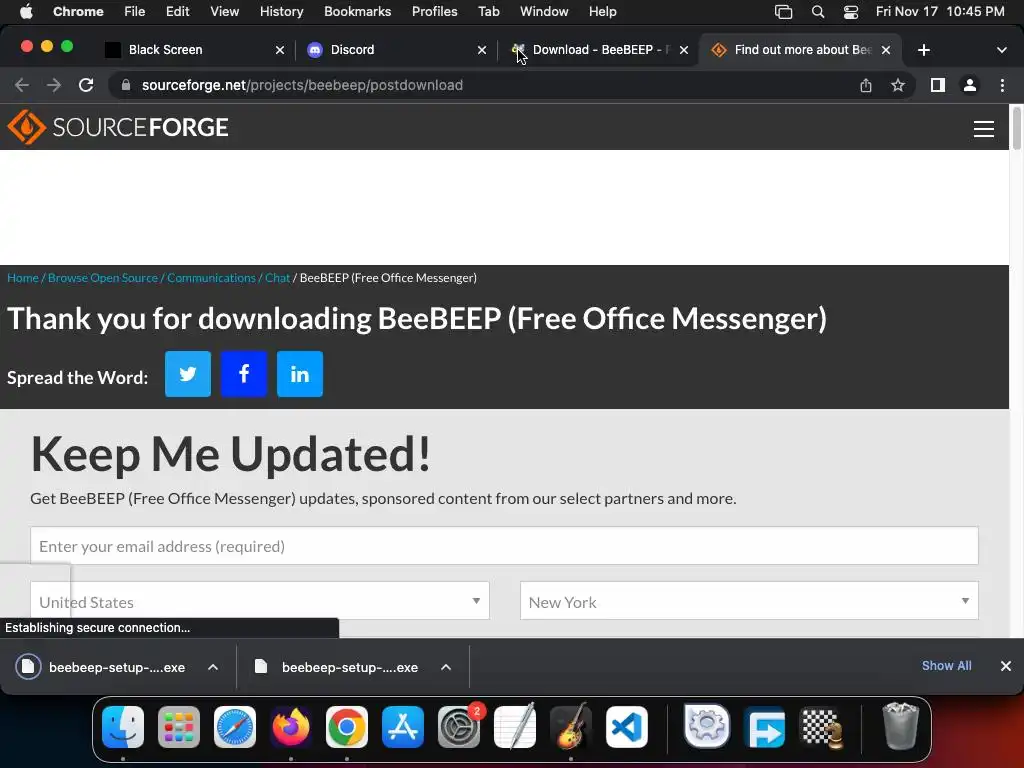The height and width of the screenshot is (768, 1024).
Task: Open Firefox from the Dock
Action: pos(291,727)
